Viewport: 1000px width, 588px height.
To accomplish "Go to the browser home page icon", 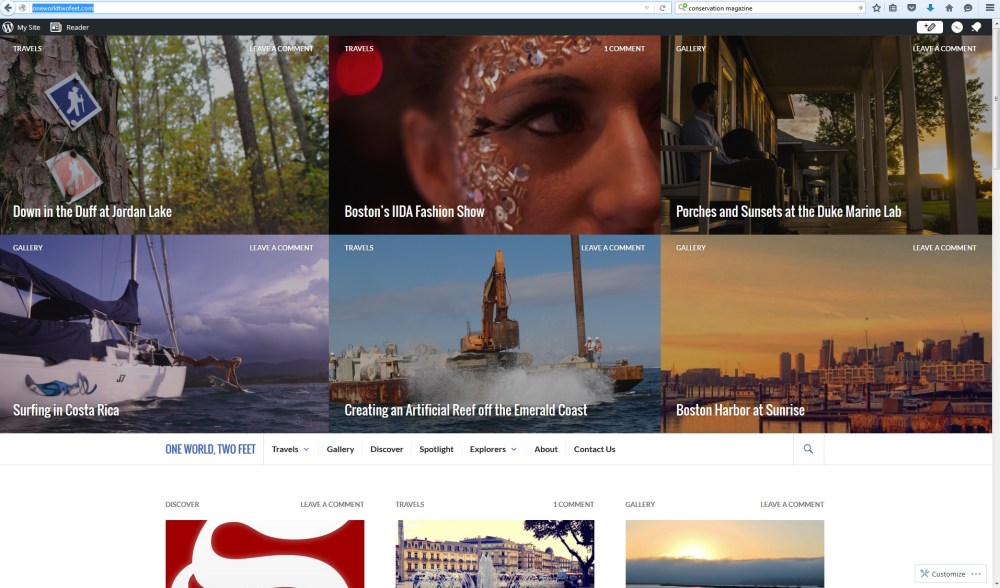I will [949, 8].
